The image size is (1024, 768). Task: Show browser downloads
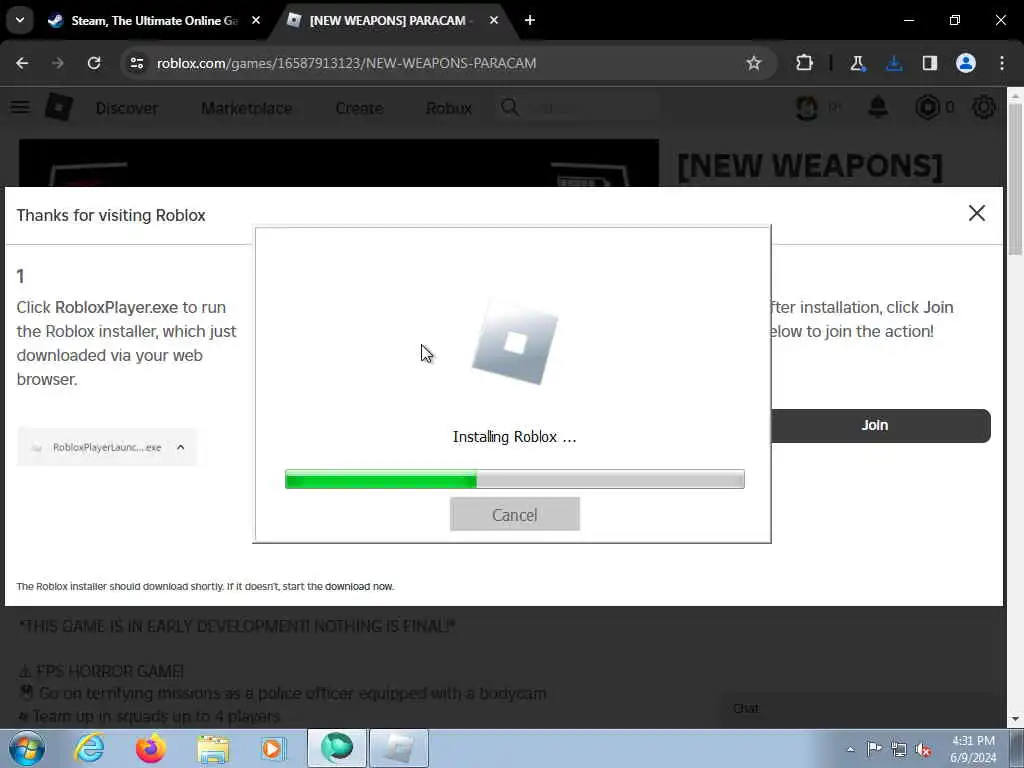894,63
